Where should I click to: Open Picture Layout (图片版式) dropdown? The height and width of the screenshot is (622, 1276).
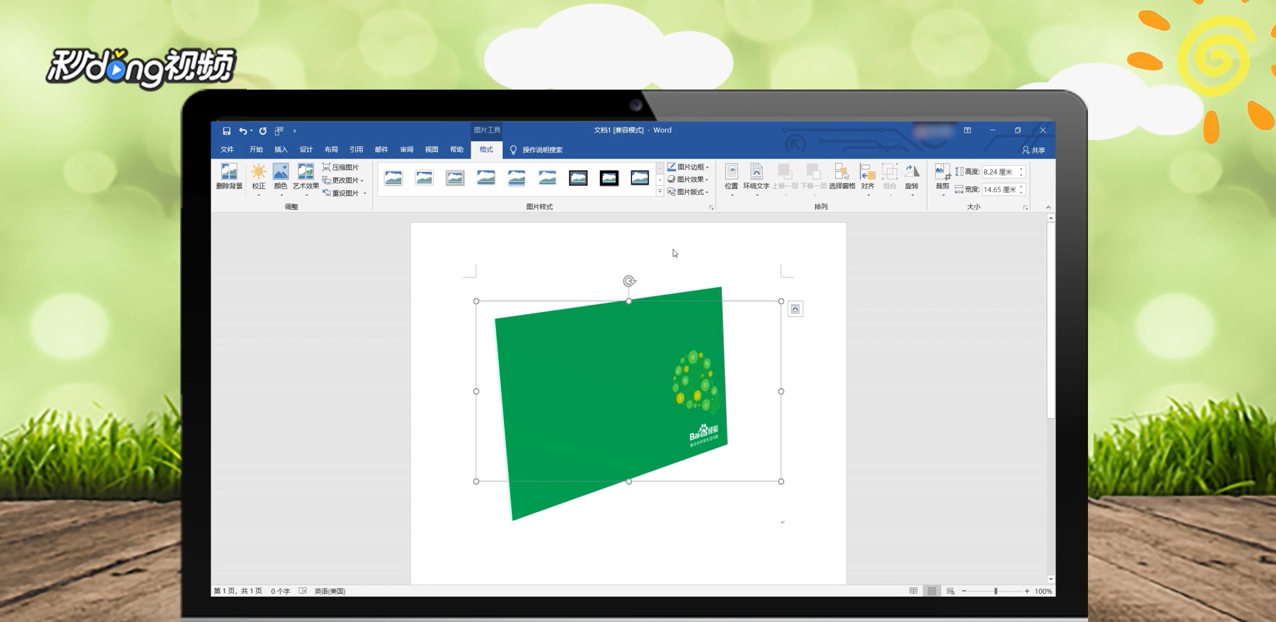(x=688, y=192)
